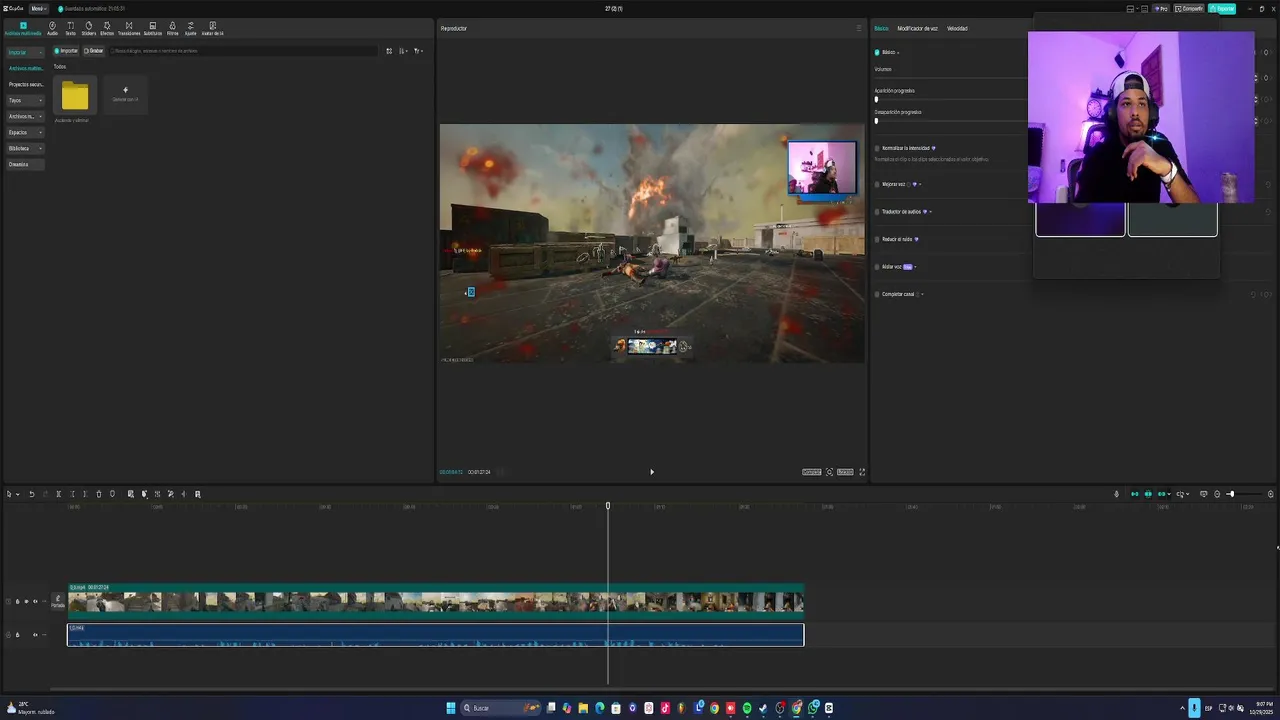Open the Stickers library

click(x=88, y=28)
